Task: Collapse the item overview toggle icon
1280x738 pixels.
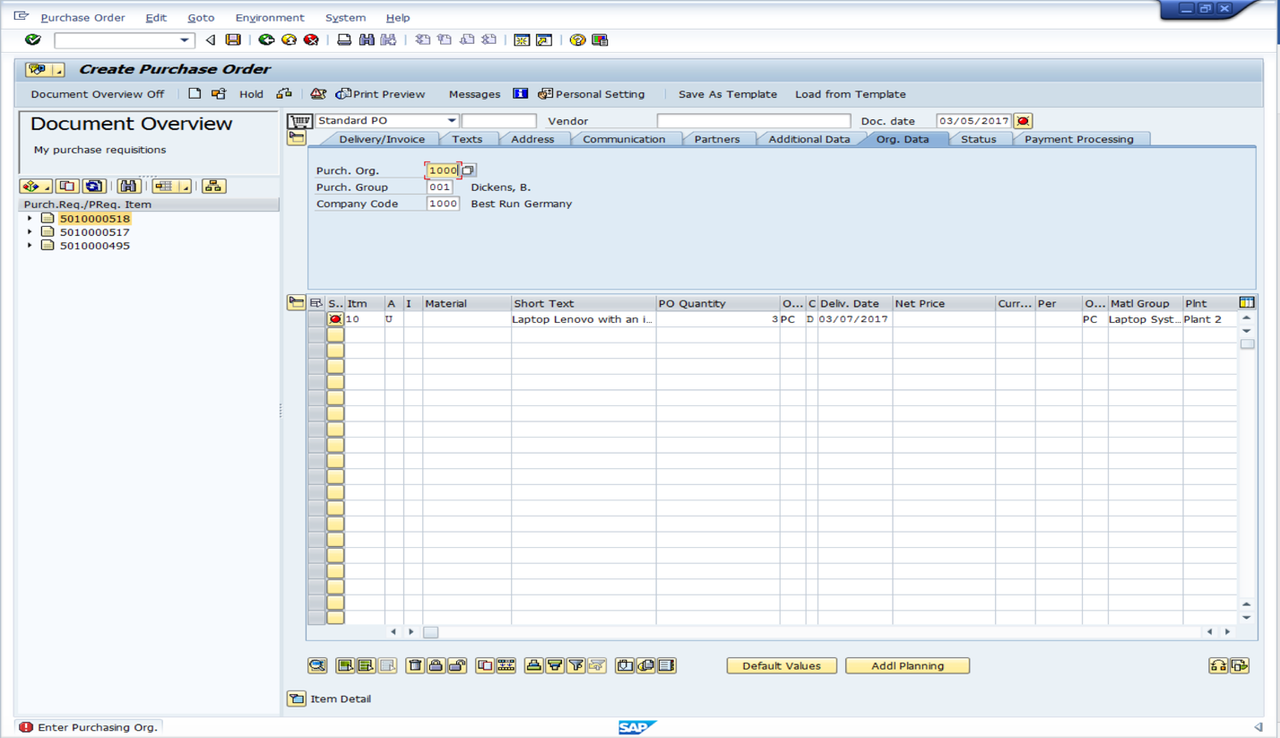Action: (x=296, y=303)
